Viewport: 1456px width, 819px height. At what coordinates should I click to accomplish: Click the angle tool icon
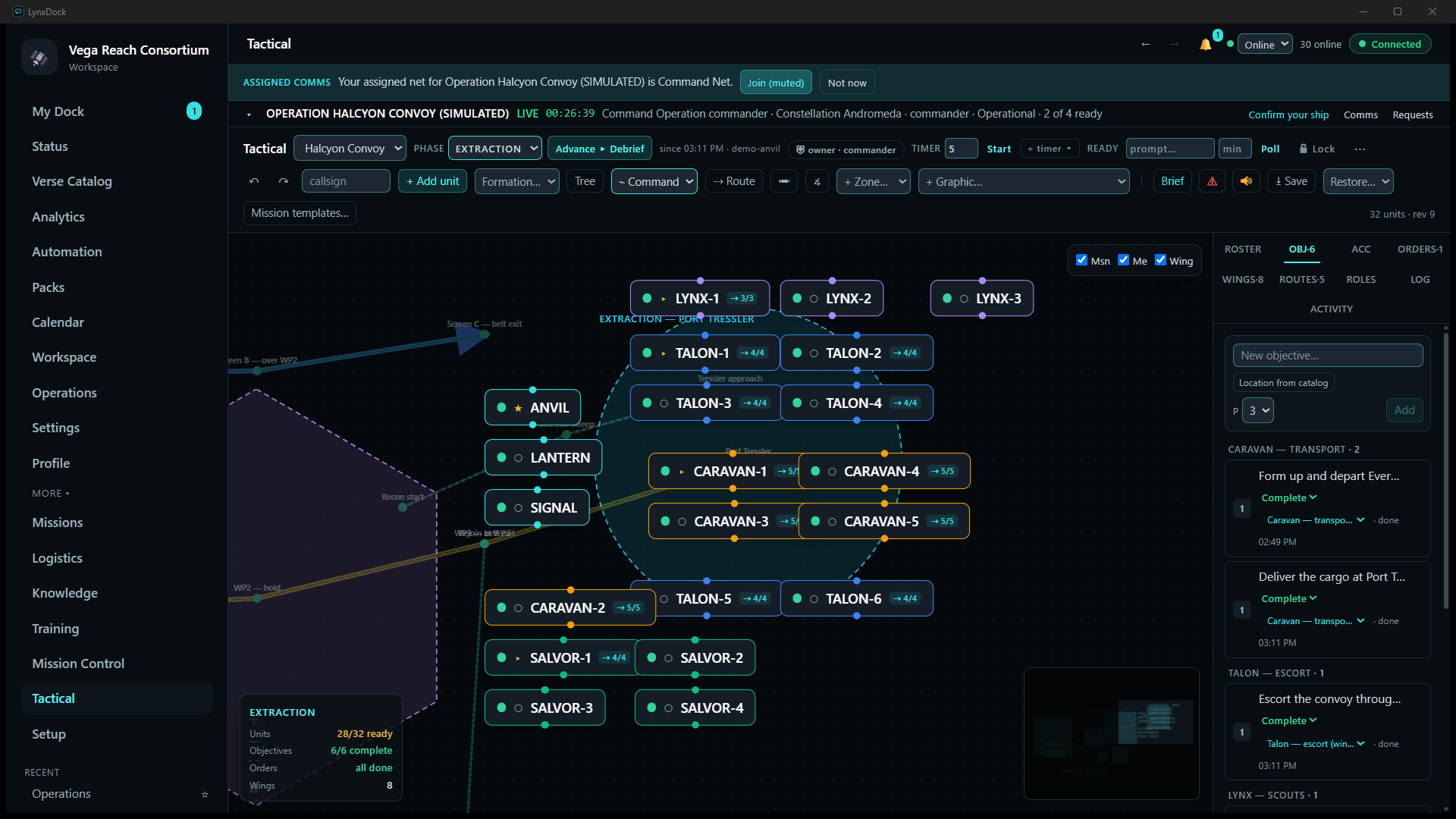(x=817, y=181)
